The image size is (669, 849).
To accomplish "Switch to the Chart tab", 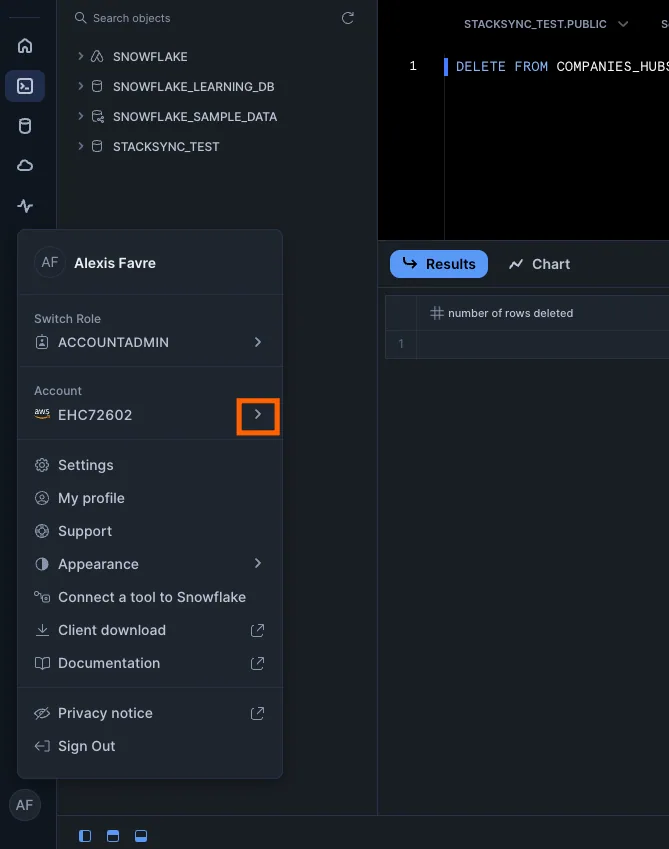I will point(540,264).
